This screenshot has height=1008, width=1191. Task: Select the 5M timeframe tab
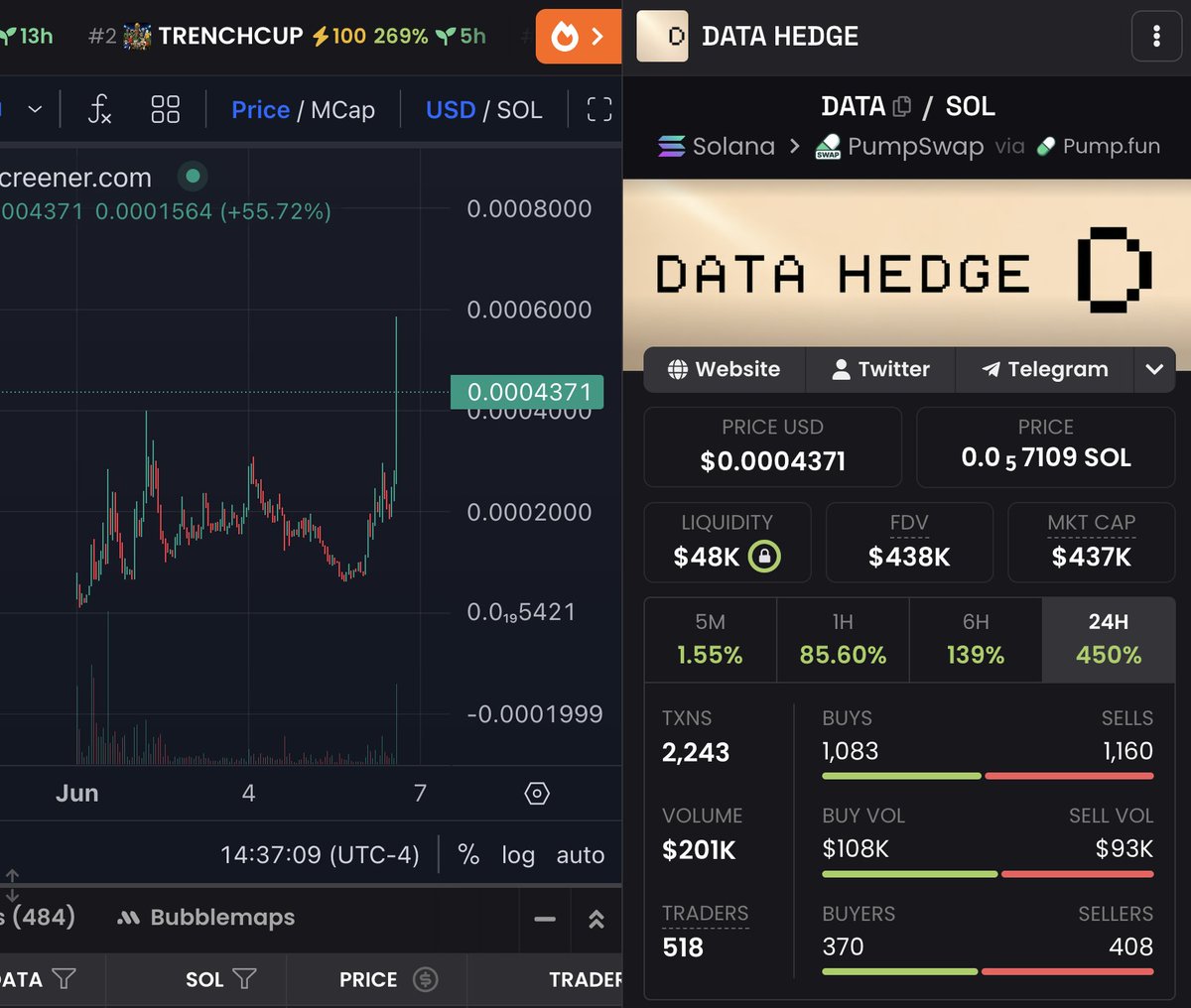[711, 640]
